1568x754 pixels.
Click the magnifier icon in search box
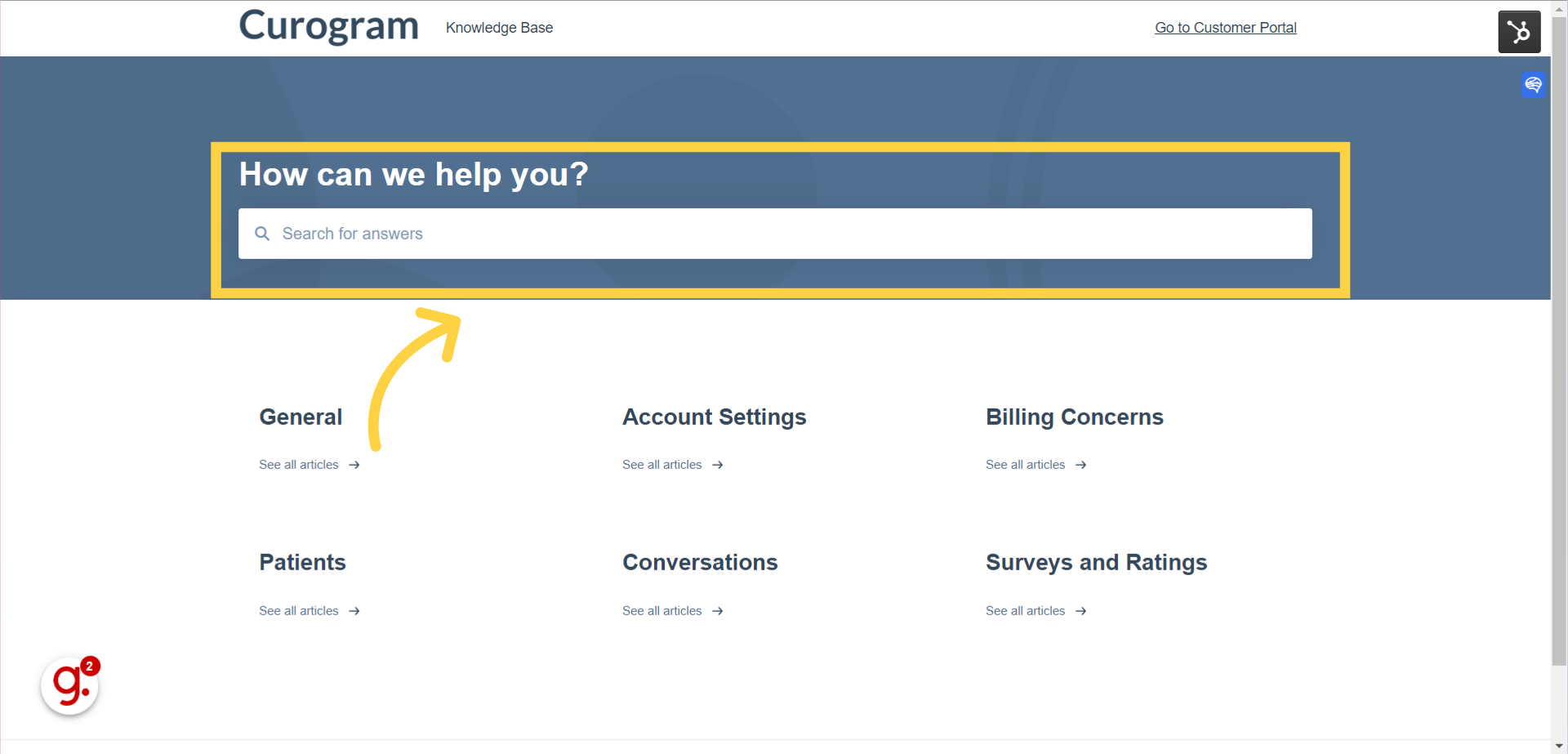[262, 234]
